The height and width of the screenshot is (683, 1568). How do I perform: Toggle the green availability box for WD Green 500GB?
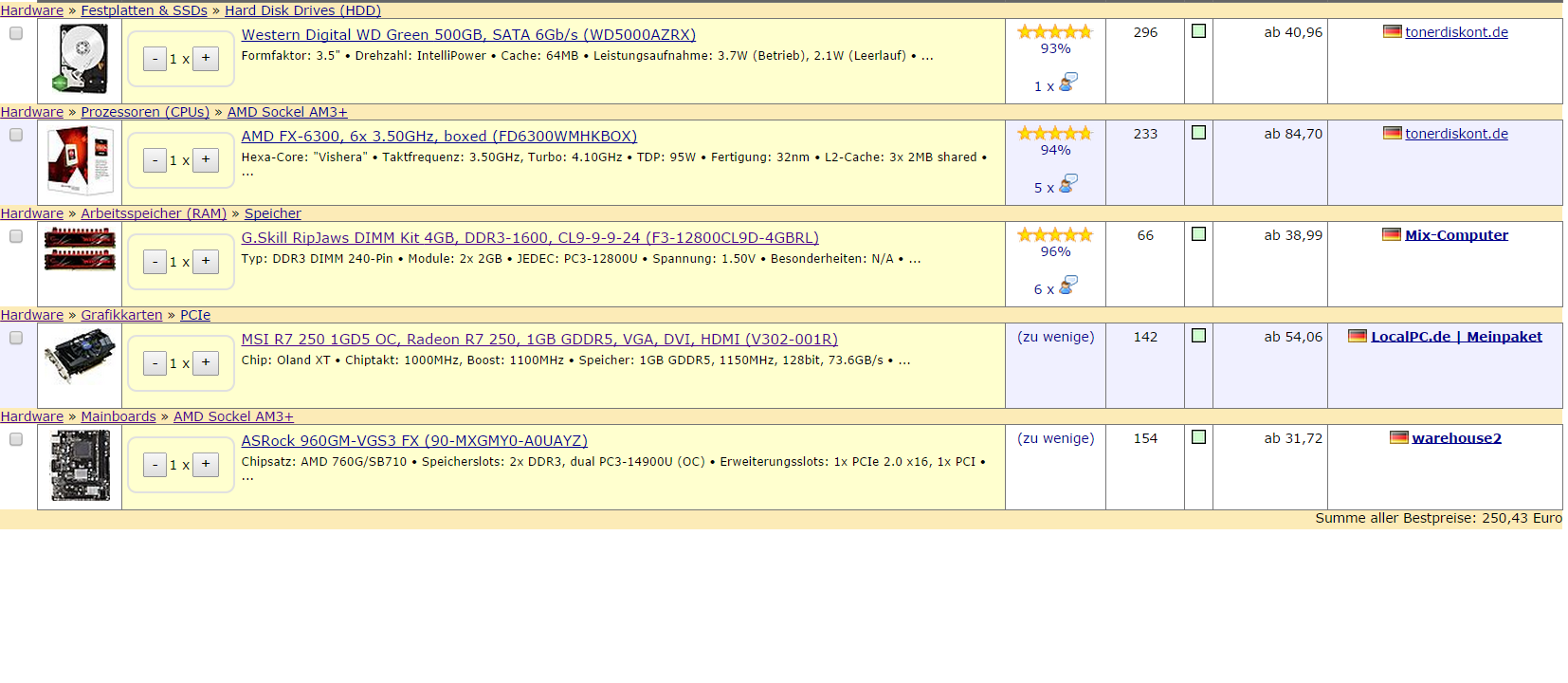coord(1198,31)
